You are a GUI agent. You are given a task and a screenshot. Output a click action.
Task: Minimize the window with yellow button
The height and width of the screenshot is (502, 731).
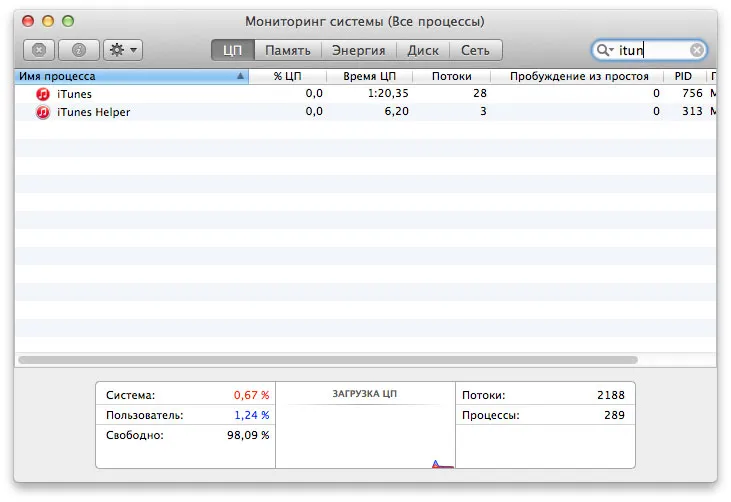(48, 21)
